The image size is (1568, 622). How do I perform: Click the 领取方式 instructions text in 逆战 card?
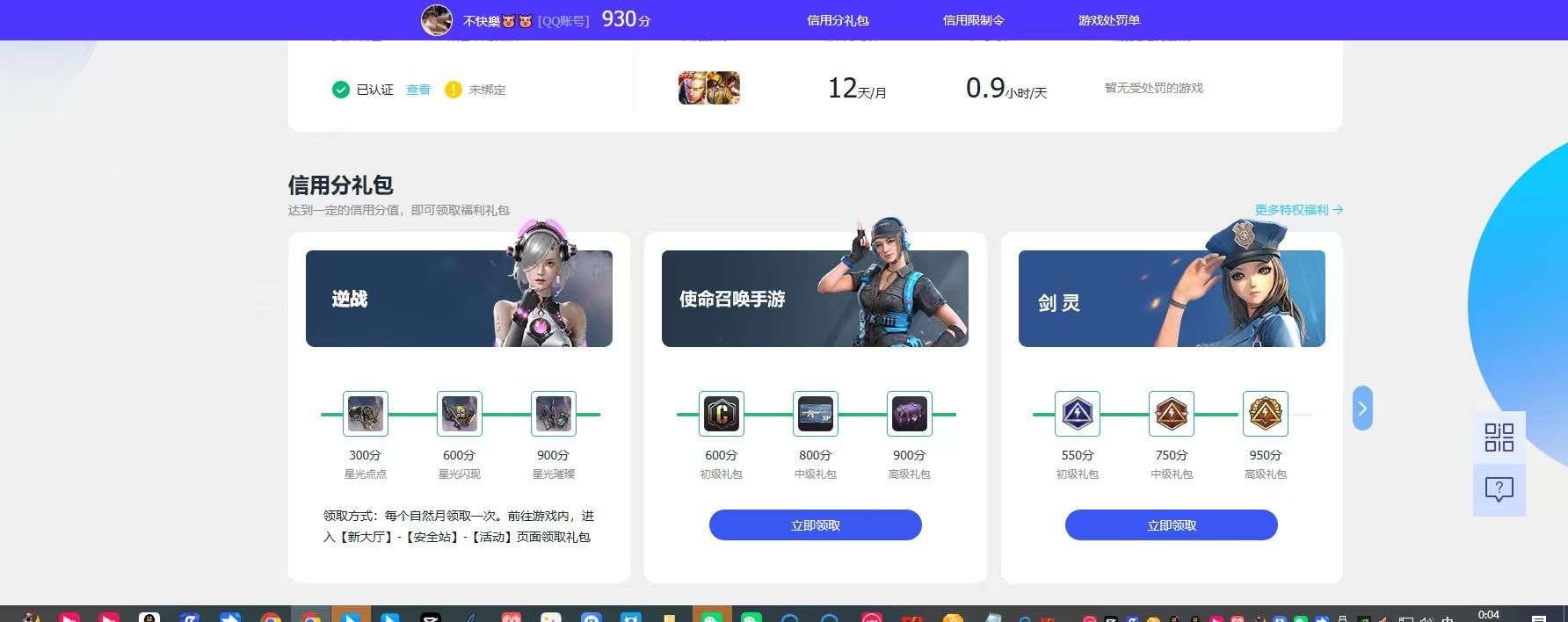point(459,526)
